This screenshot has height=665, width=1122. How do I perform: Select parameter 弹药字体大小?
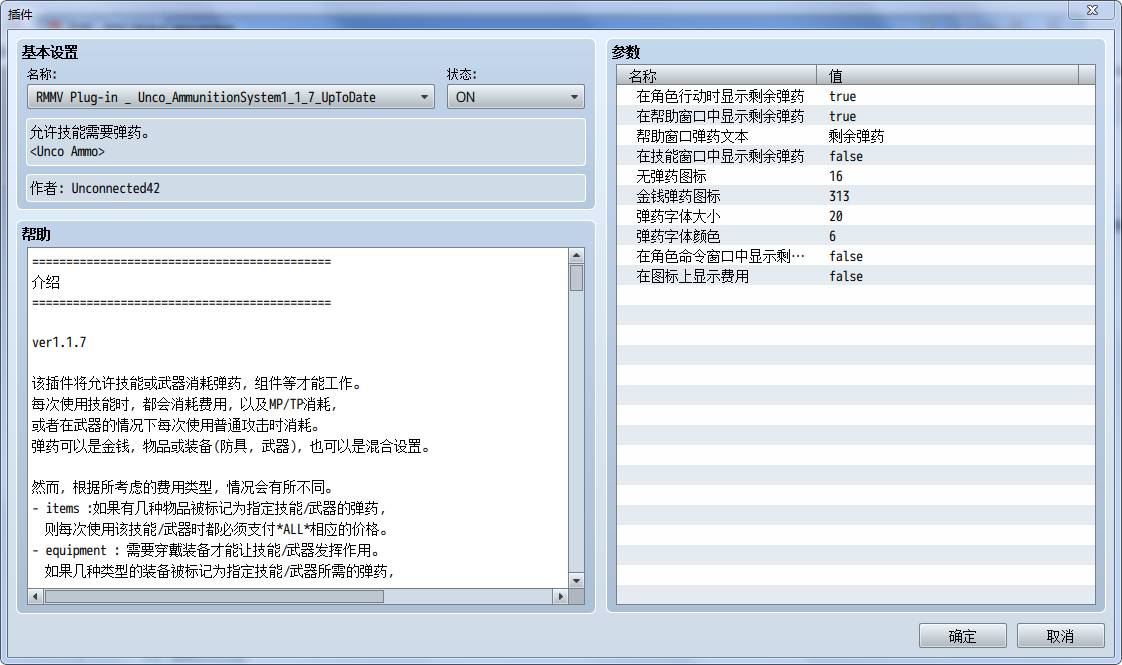pyautogui.click(x=678, y=216)
